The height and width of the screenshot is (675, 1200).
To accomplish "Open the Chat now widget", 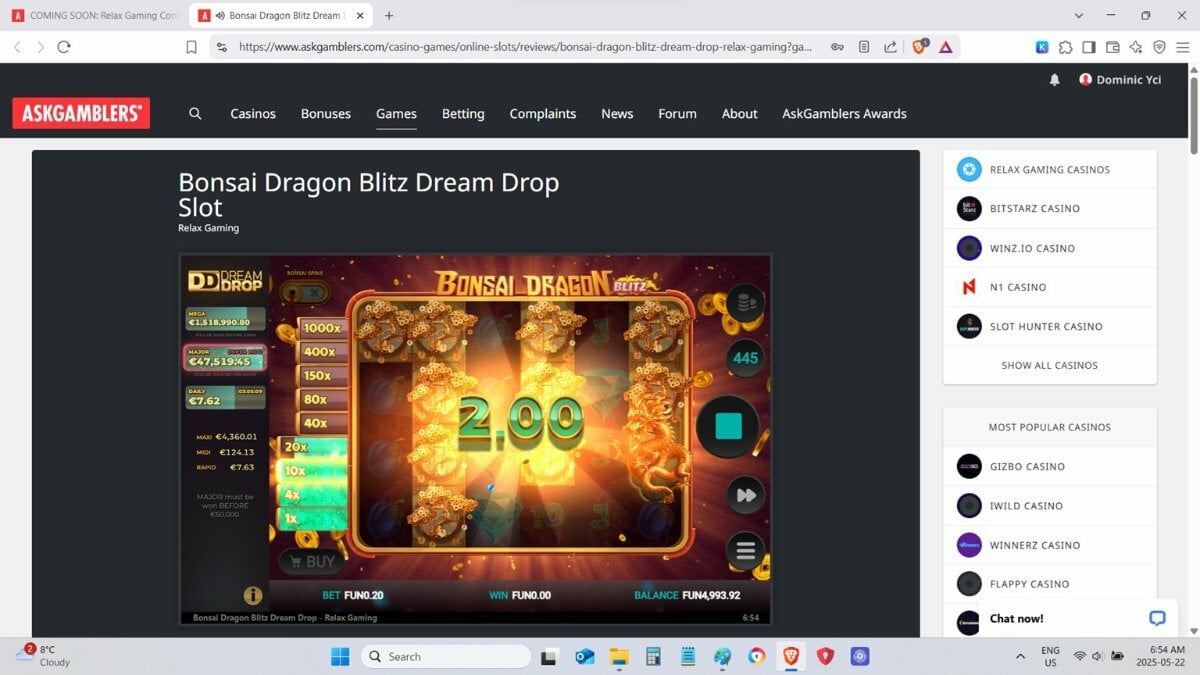I will click(1080, 618).
